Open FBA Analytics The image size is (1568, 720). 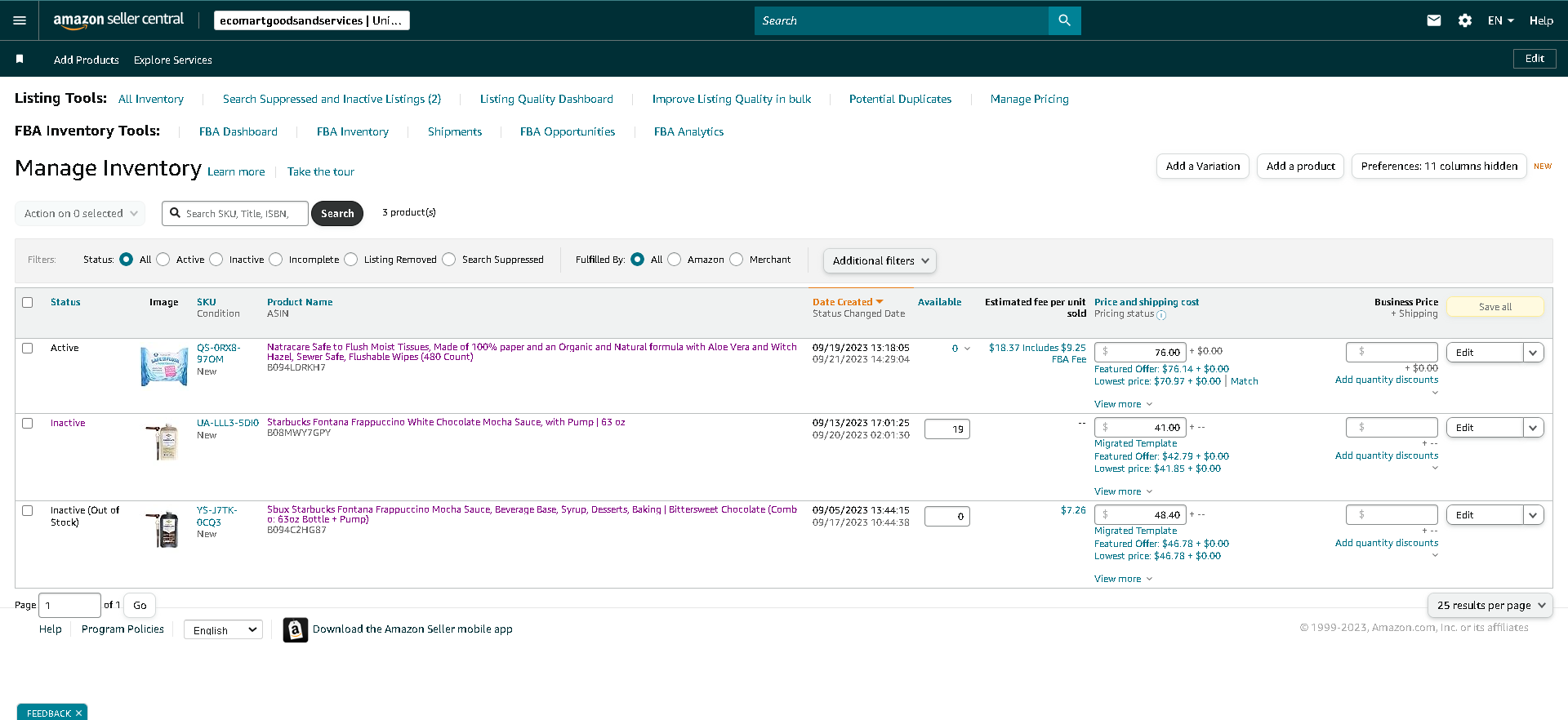coord(688,131)
